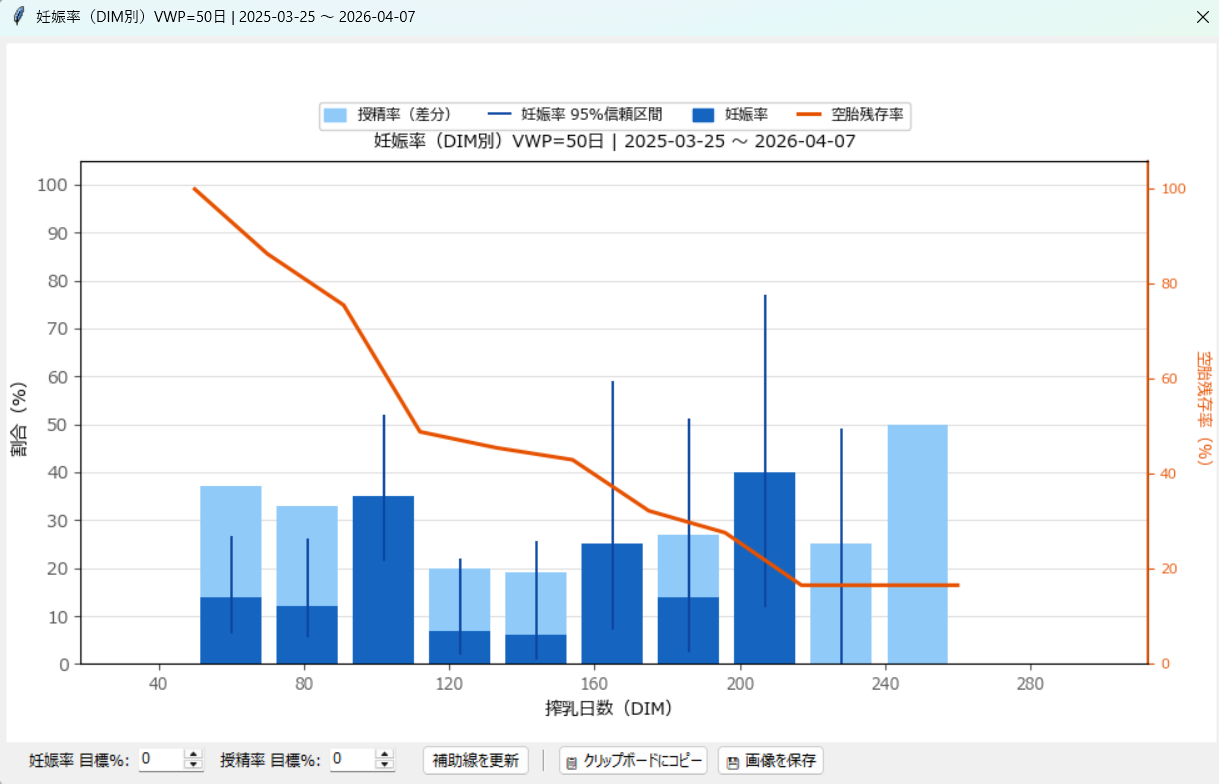
Task: Click the 授精率（差分）legend label
Action: 405,115
